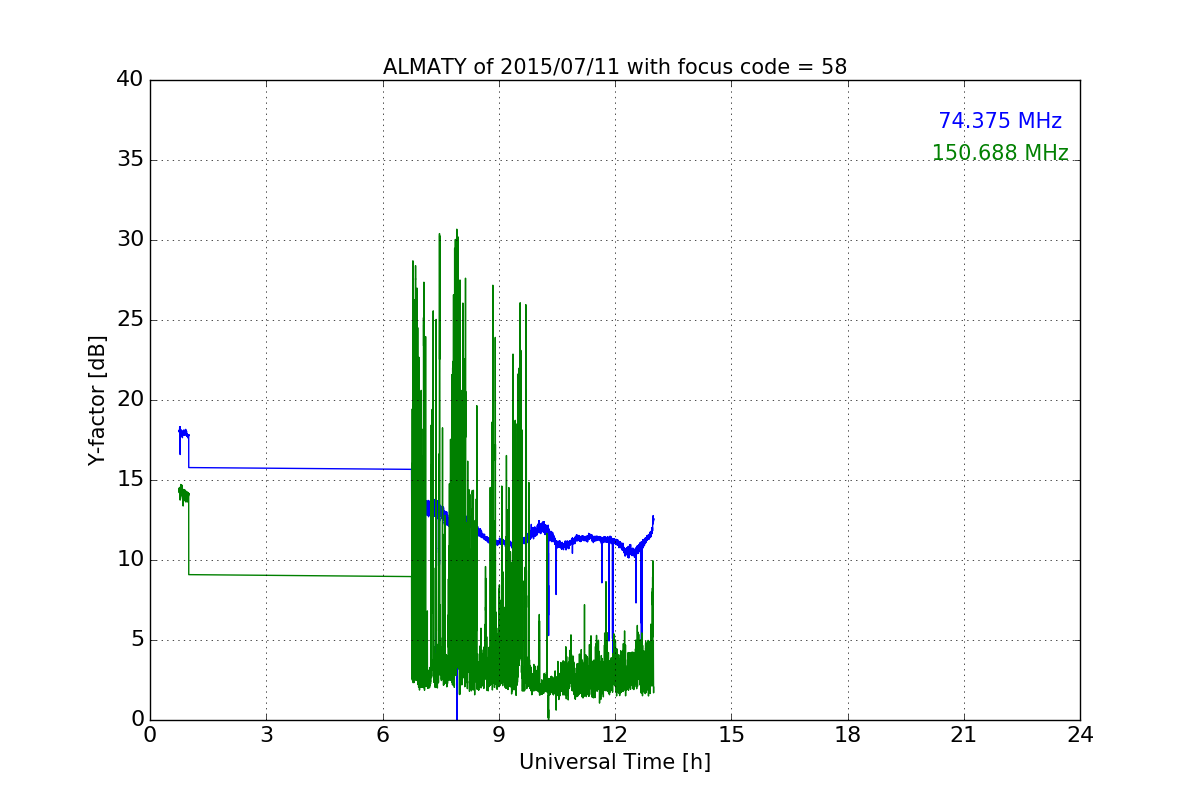Click the y-axis tick label '35'

[130, 160]
